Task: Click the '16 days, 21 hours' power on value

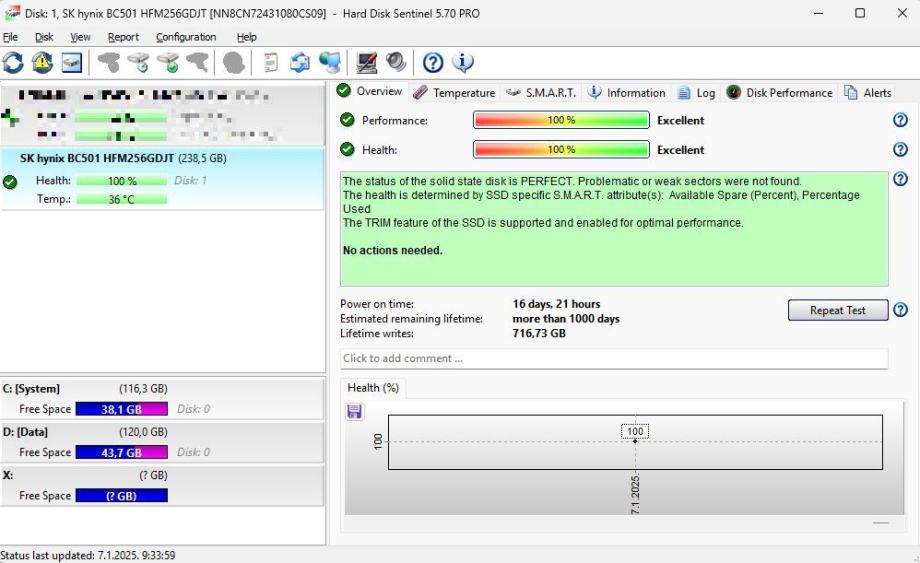Action: [x=556, y=304]
